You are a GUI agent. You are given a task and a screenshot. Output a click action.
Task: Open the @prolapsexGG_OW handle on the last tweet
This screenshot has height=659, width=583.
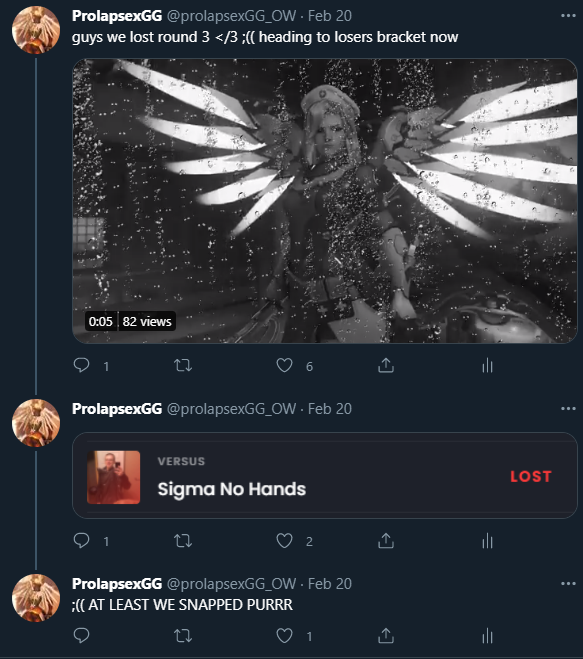232,584
